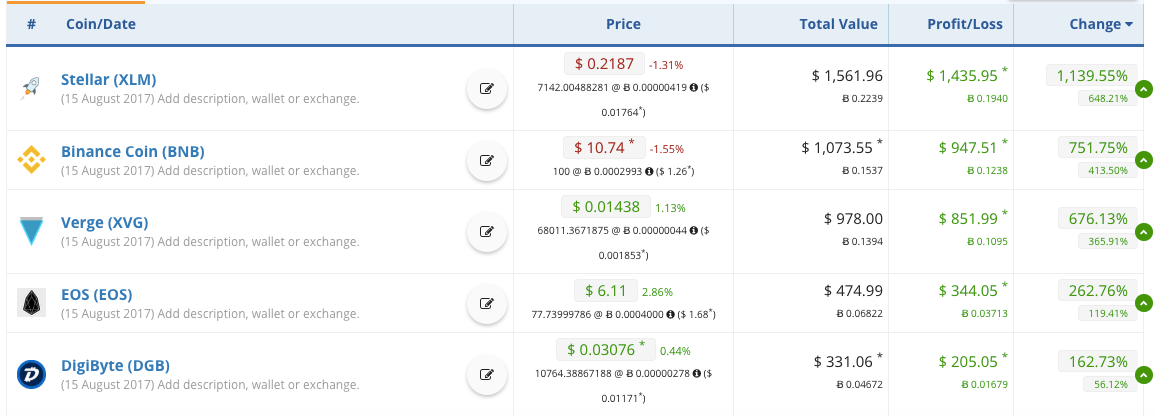Click the -1.31% price change for Stellar
Screen dimensions: 1155x416
coord(666,66)
